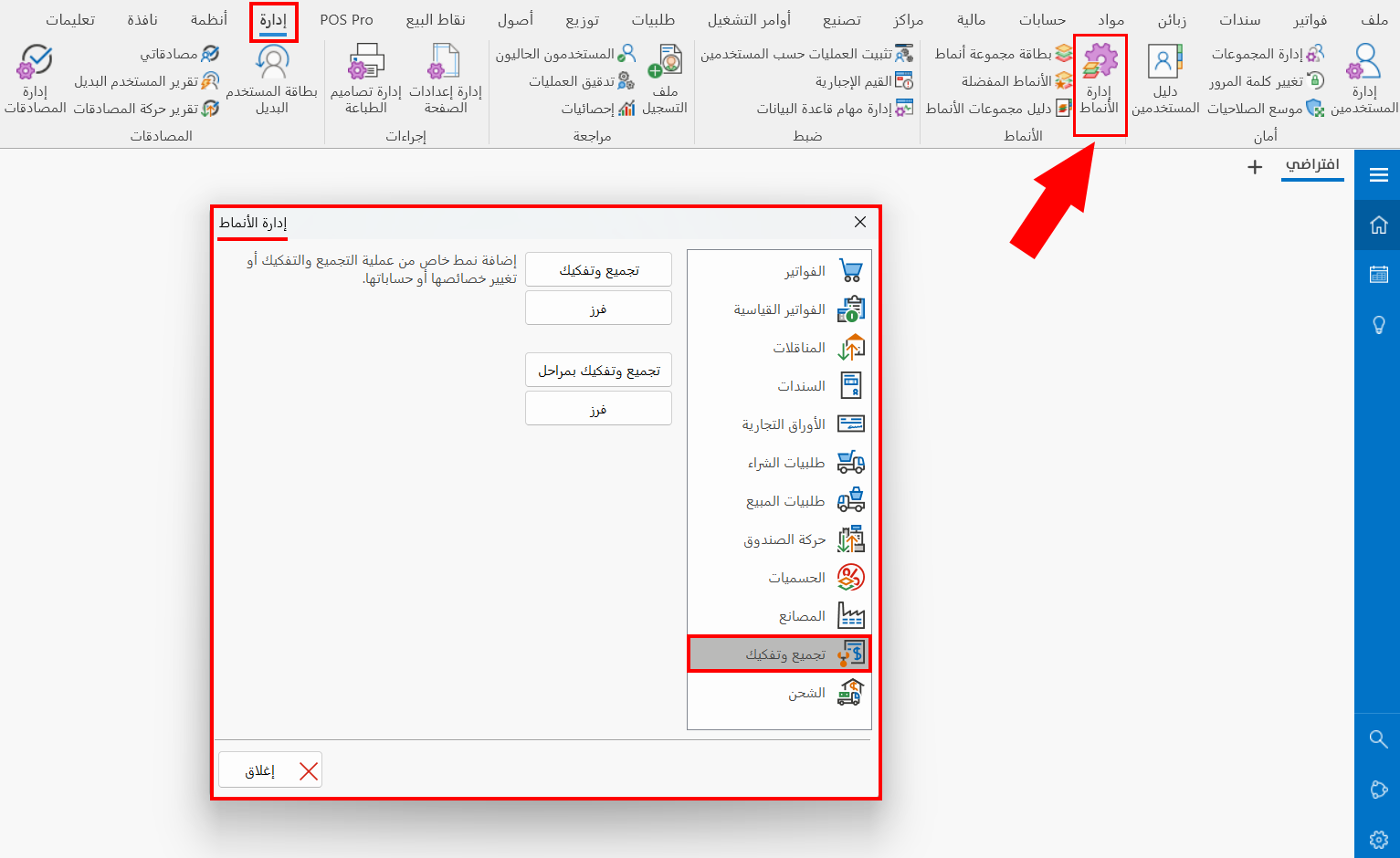Open the hamburger menu in sidebar
The height and width of the screenshot is (858, 1400).
point(1379,174)
